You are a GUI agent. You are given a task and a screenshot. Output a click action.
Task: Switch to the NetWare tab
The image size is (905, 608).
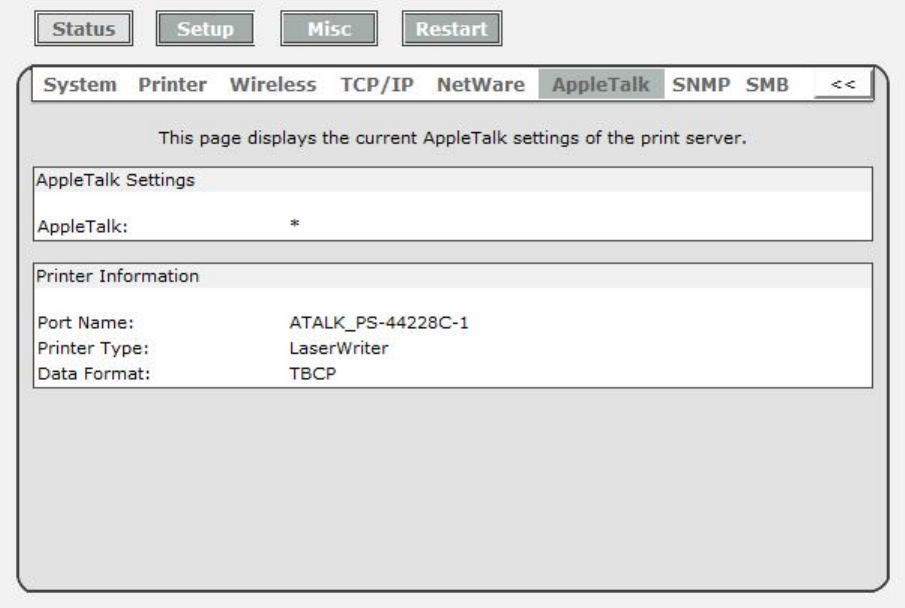tap(481, 85)
